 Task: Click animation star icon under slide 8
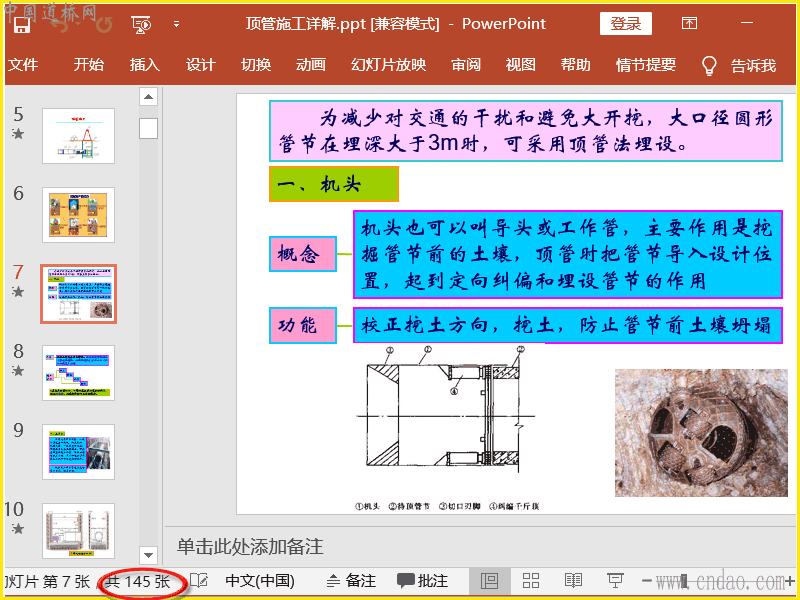[x=18, y=371]
